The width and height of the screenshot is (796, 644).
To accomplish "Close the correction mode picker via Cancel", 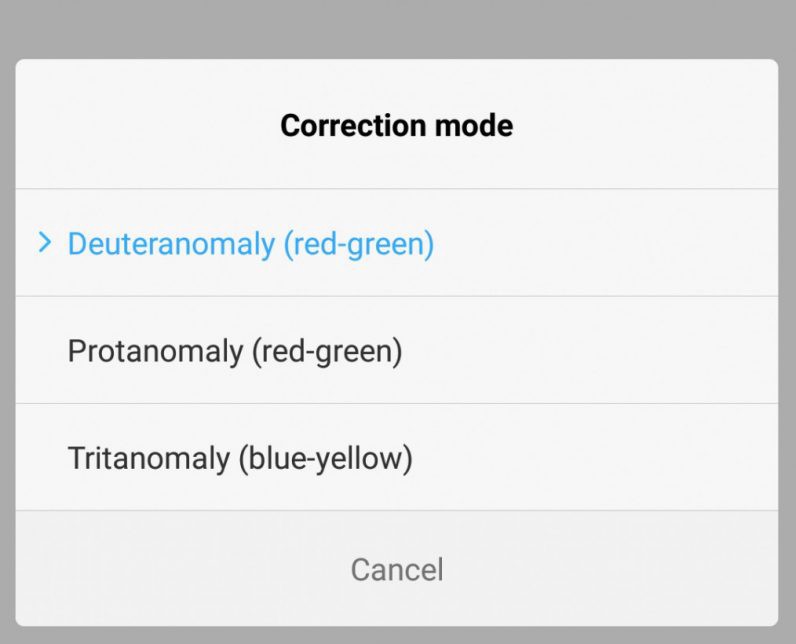I will click(x=396, y=570).
